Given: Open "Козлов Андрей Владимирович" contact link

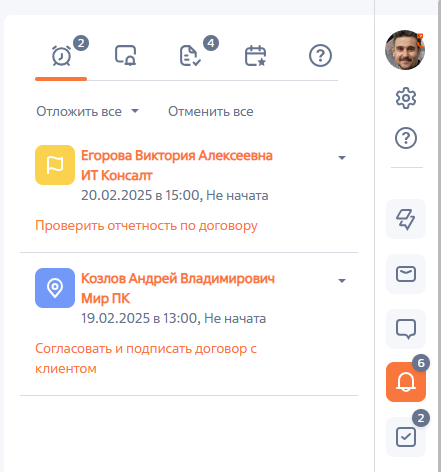Looking at the screenshot, I should coord(178,278).
